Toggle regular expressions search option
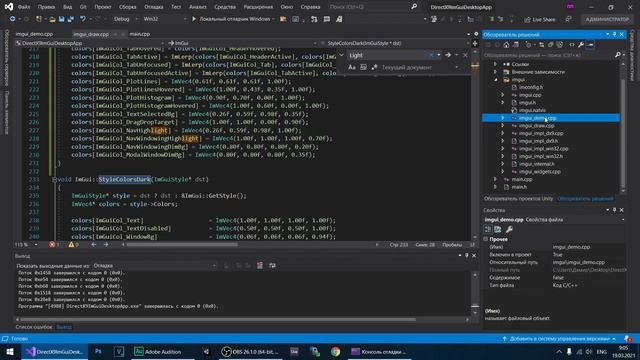The image size is (640, 360). [374, 67]
